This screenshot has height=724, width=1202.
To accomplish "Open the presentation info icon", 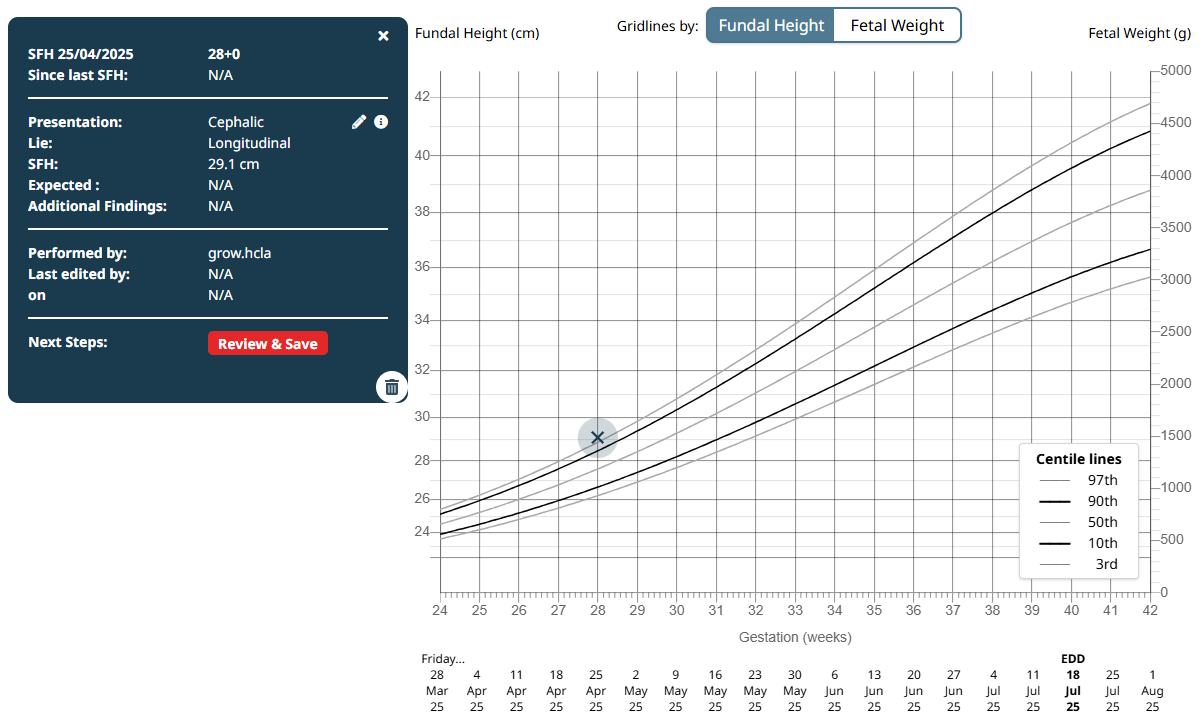I will point(381,122).
